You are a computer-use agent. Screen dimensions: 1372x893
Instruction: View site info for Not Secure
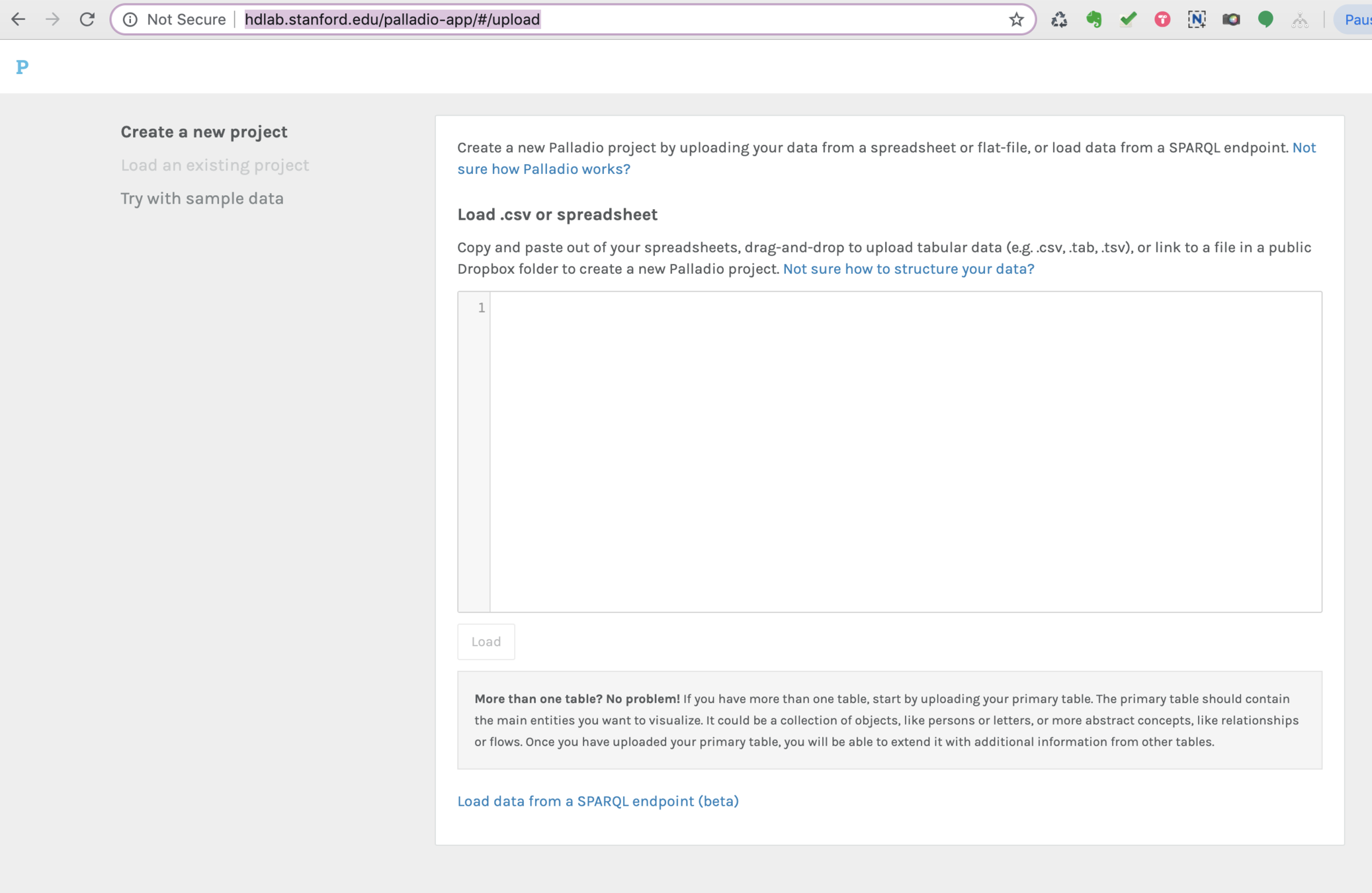(130, 20)
